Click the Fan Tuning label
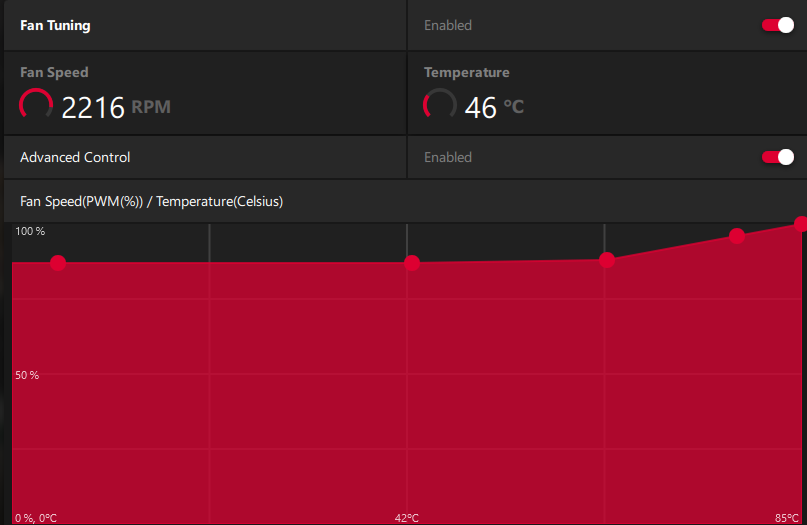Screen dimensions: 807x525 click(x=55, y=25)
